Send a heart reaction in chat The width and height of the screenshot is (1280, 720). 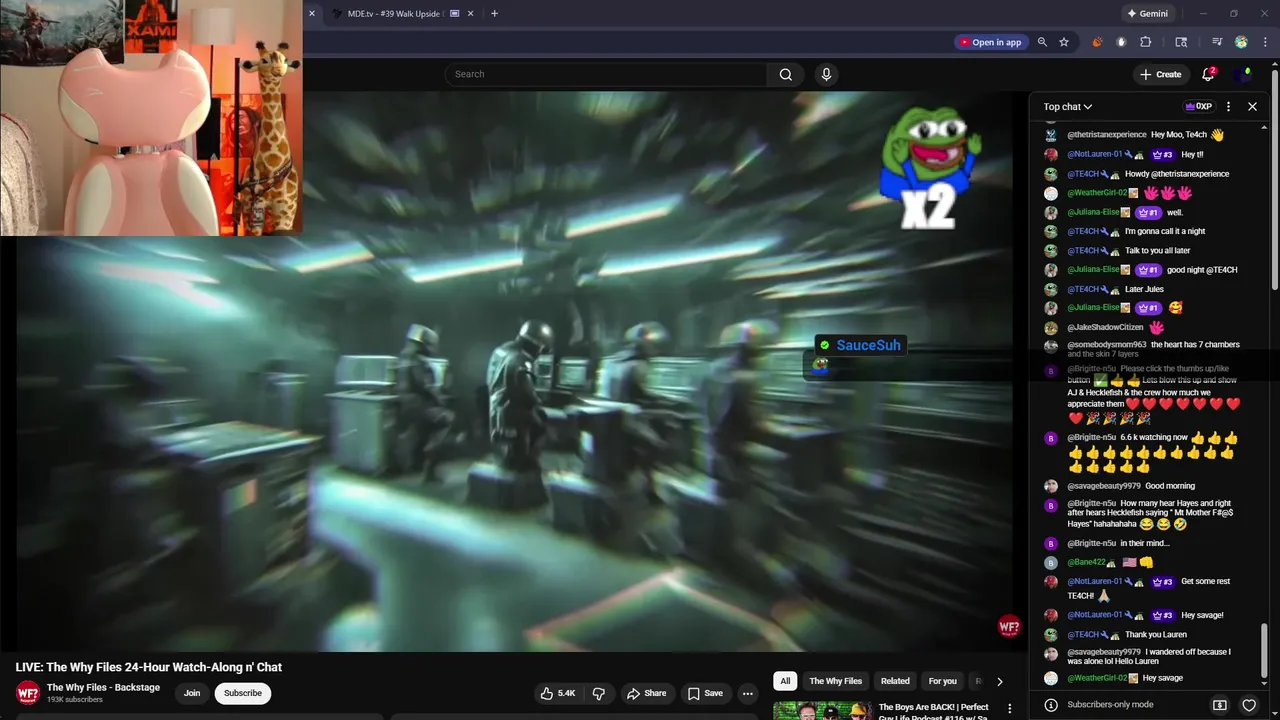(1249, 705)
